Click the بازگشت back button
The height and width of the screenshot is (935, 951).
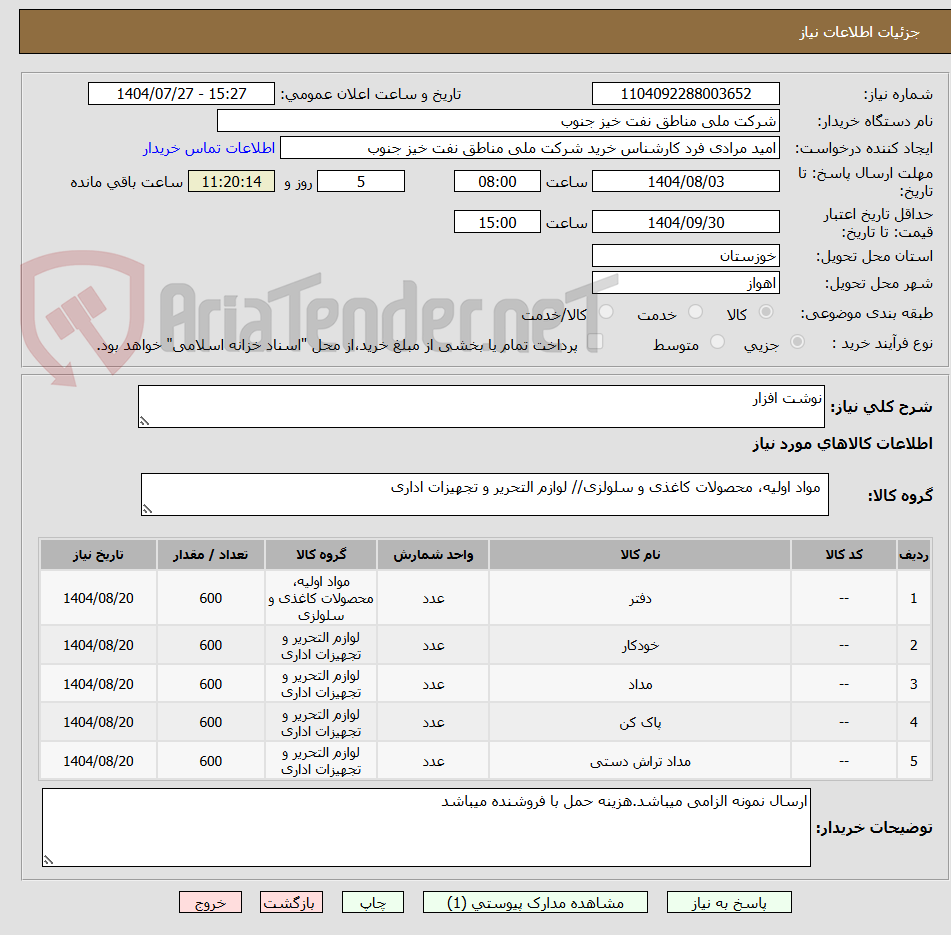[x=291, y=902]
